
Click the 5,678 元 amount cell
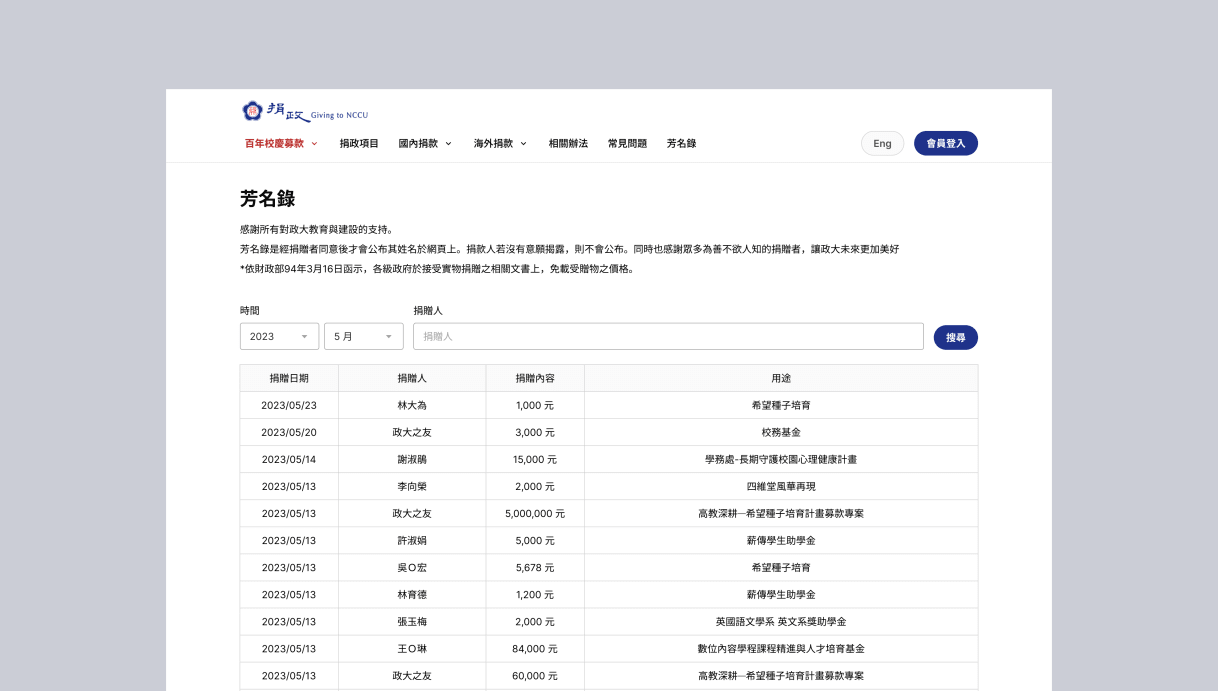(x=535, y=567)
